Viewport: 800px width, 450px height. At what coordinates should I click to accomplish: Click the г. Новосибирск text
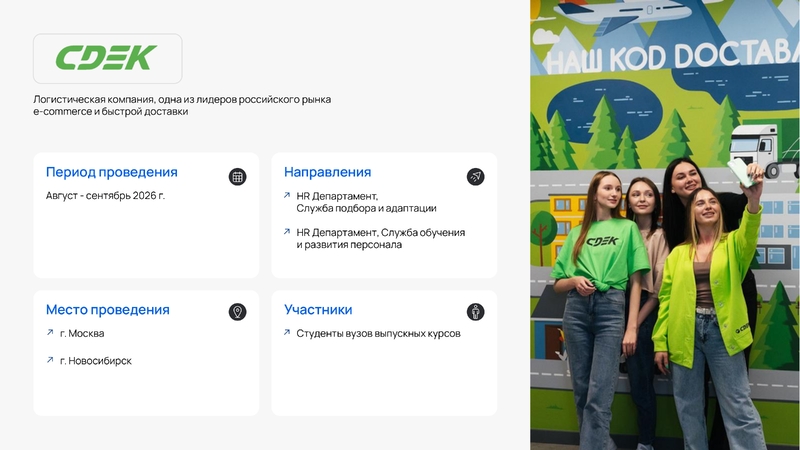click(x=95, y=361)
